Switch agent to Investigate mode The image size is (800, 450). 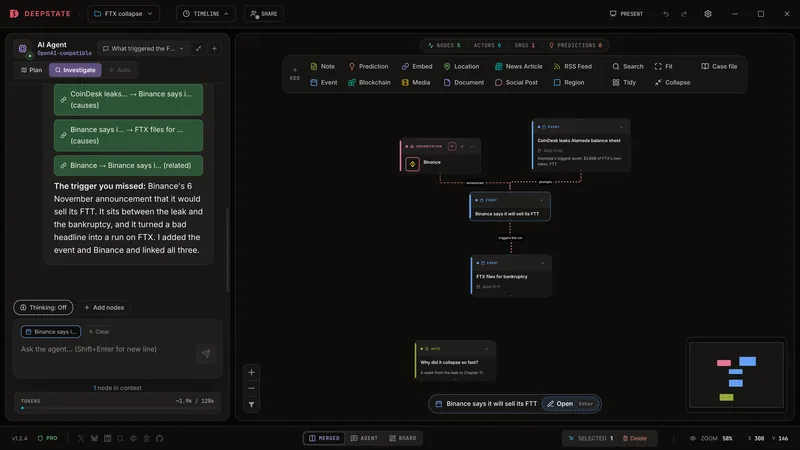[76, 70]
